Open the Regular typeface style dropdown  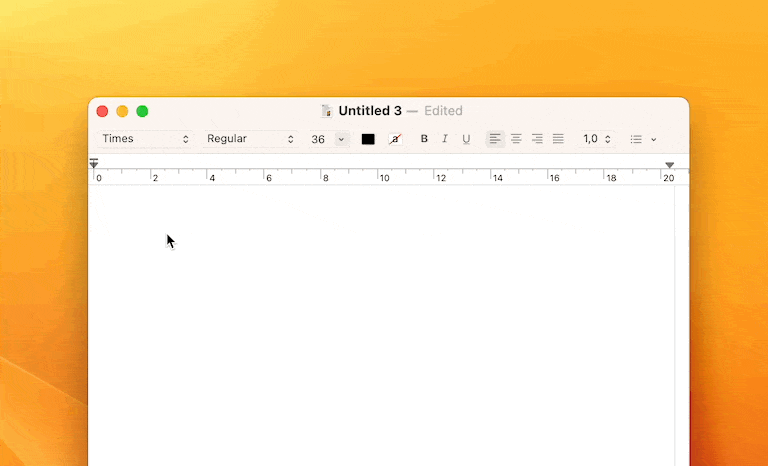pyautogui.click(x=250, y=139)
